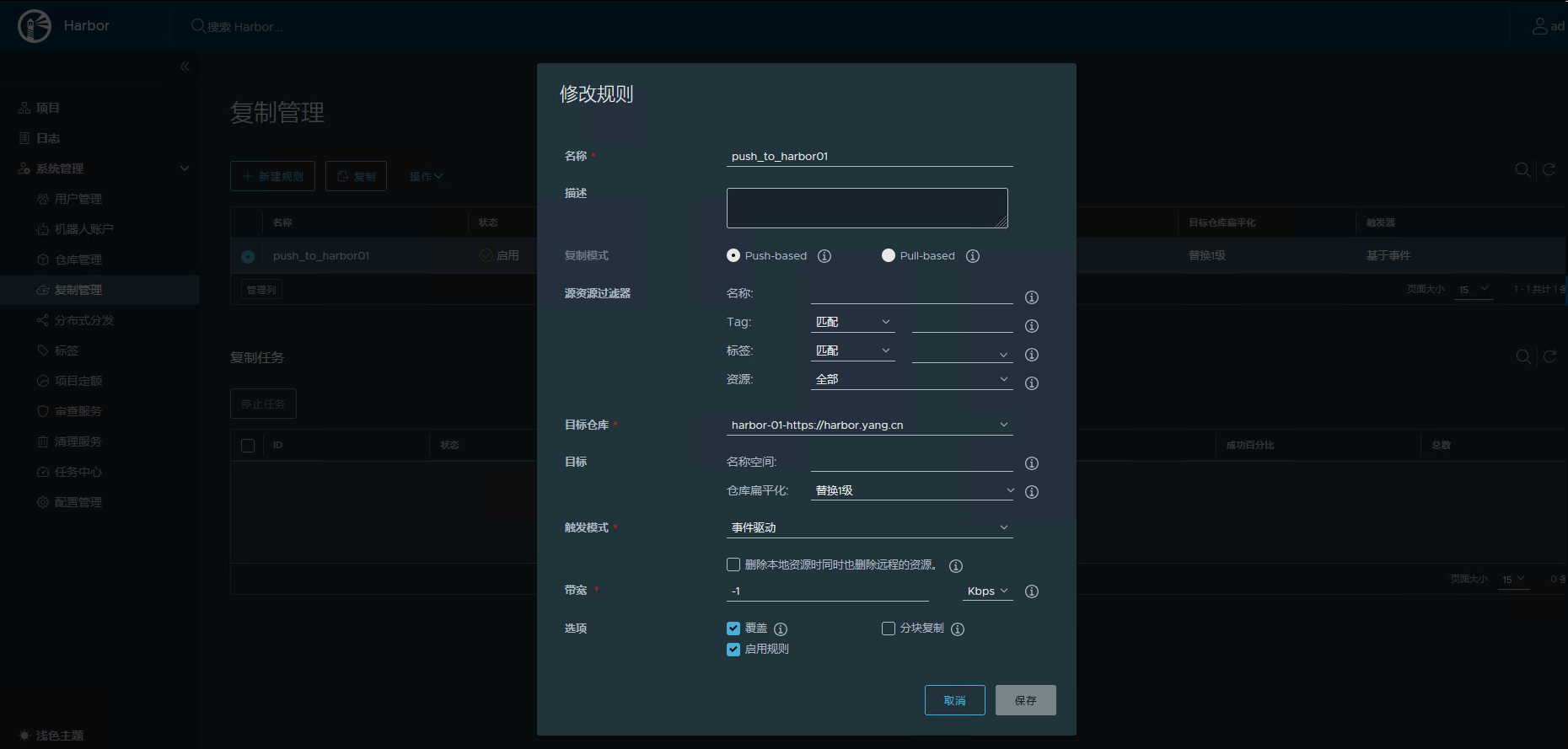Click the 描述 text area

point(867,208)
